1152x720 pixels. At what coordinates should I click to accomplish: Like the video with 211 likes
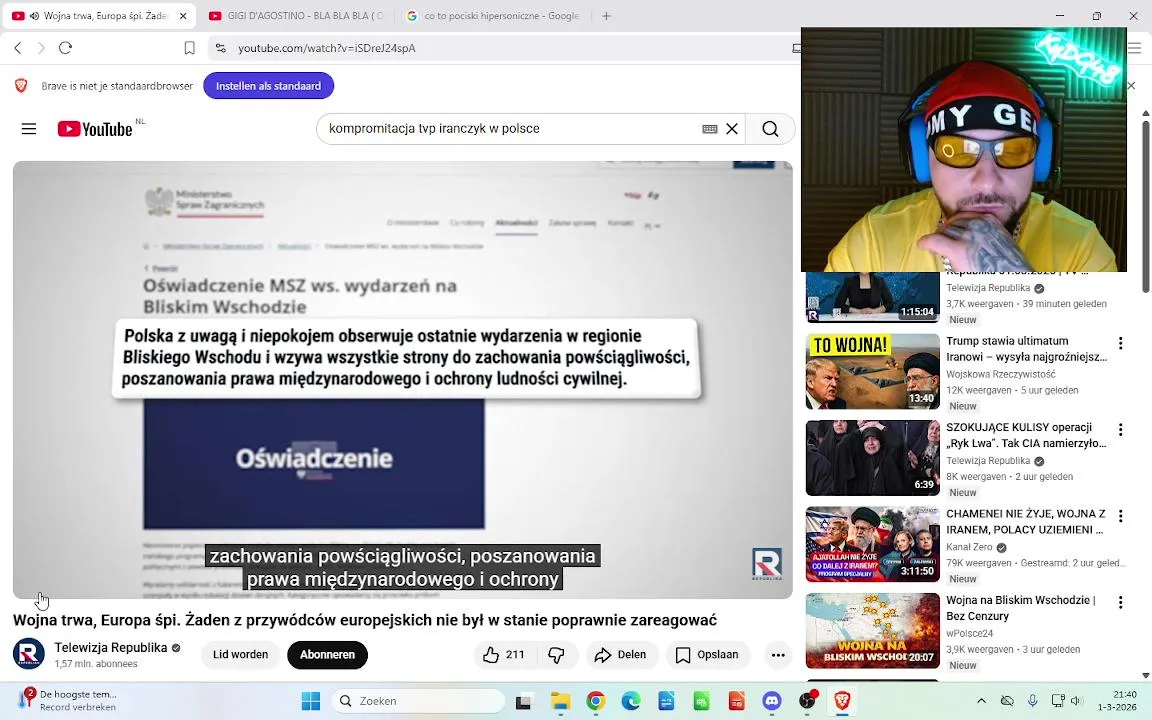click(505, 655)
